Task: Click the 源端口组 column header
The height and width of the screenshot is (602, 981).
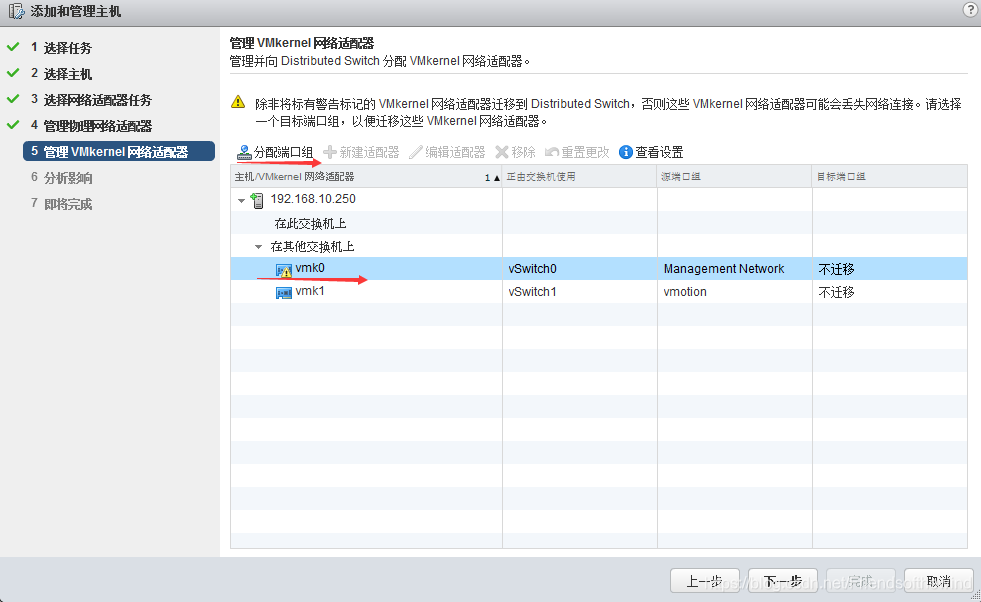Action: [734, 176]
